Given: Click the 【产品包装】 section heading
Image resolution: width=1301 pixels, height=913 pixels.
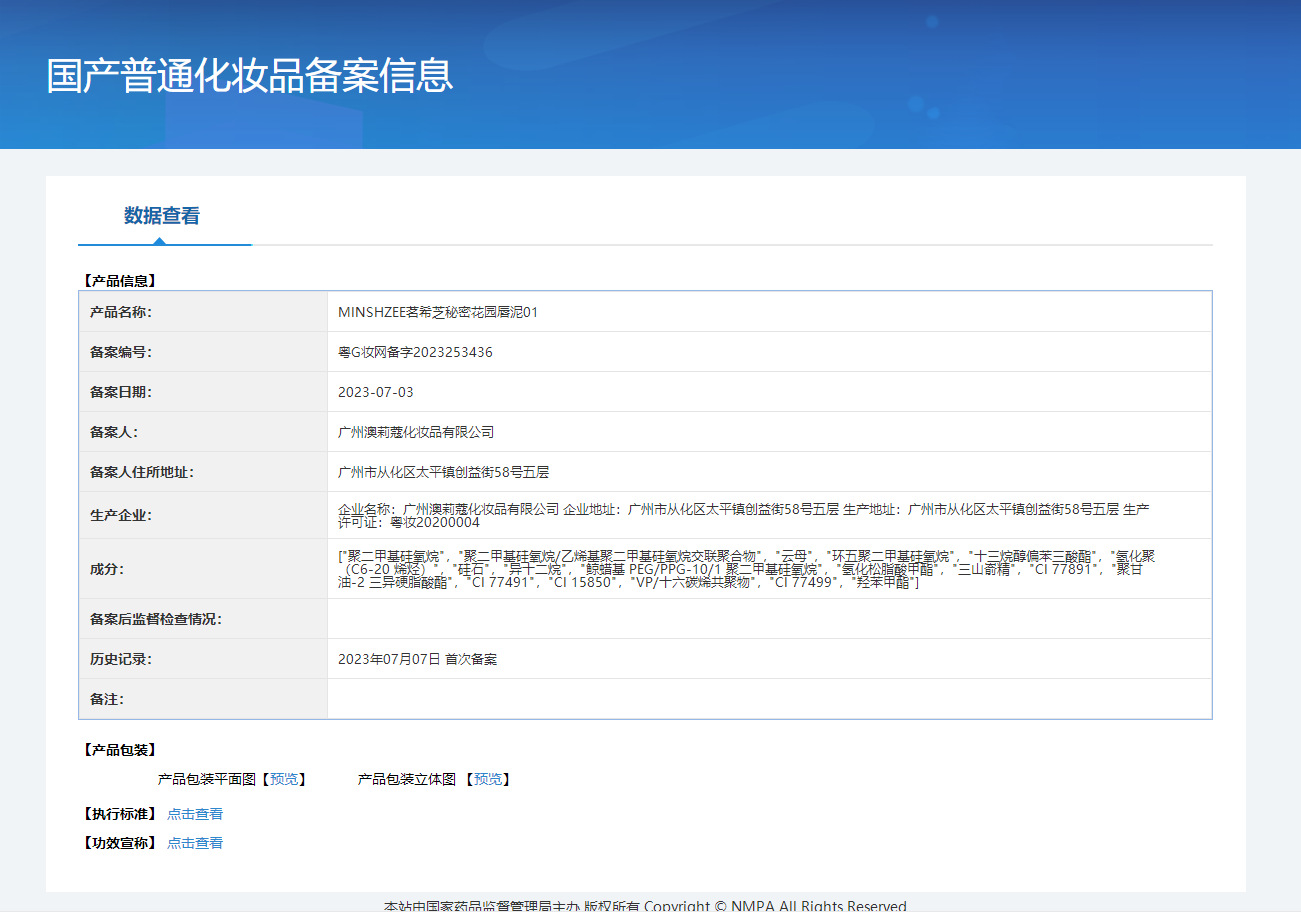Looking at the screenshot, I should 118,750.
